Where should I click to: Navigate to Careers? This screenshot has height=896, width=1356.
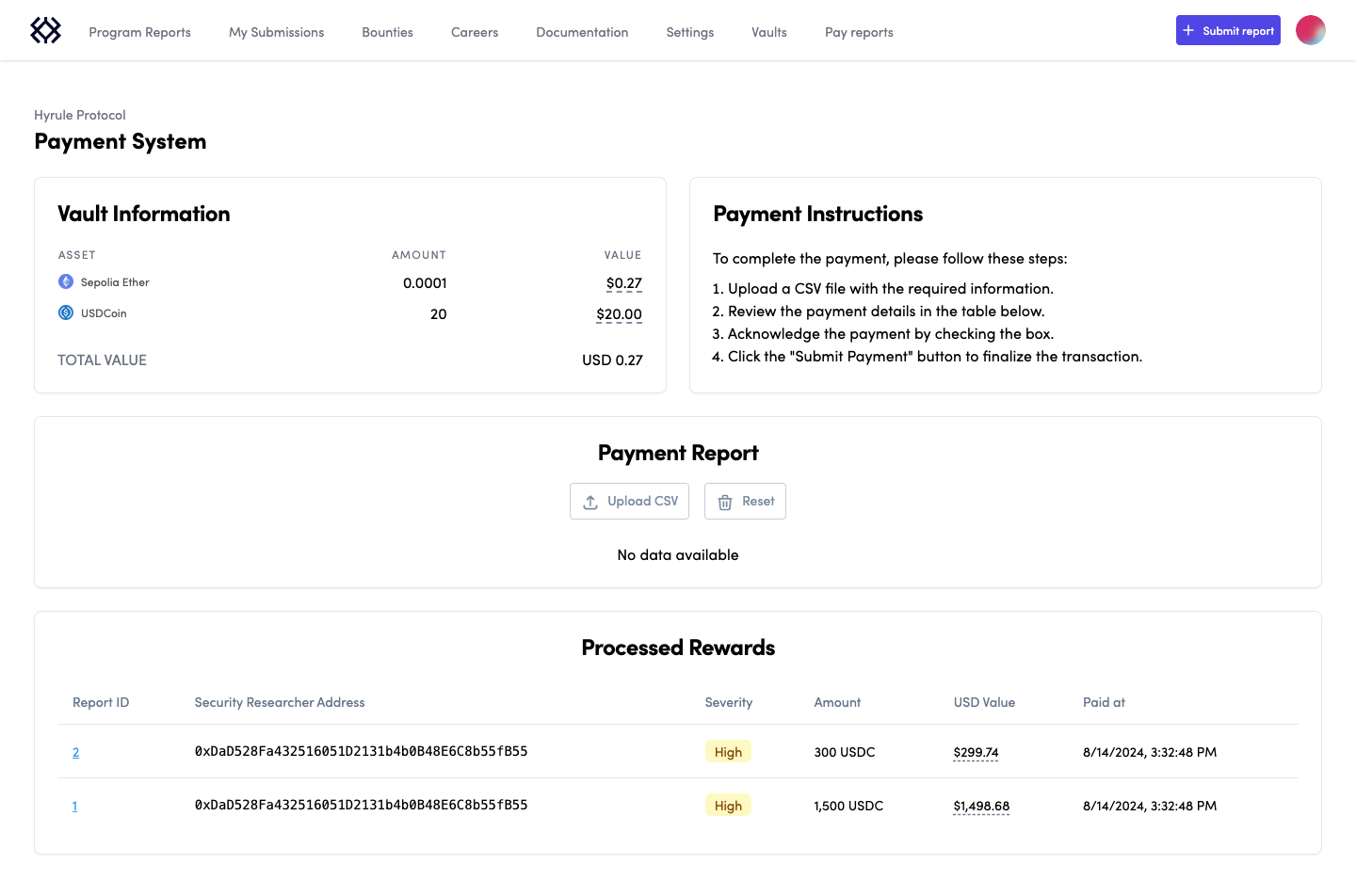pyautogui.click(x=475, y=32)
